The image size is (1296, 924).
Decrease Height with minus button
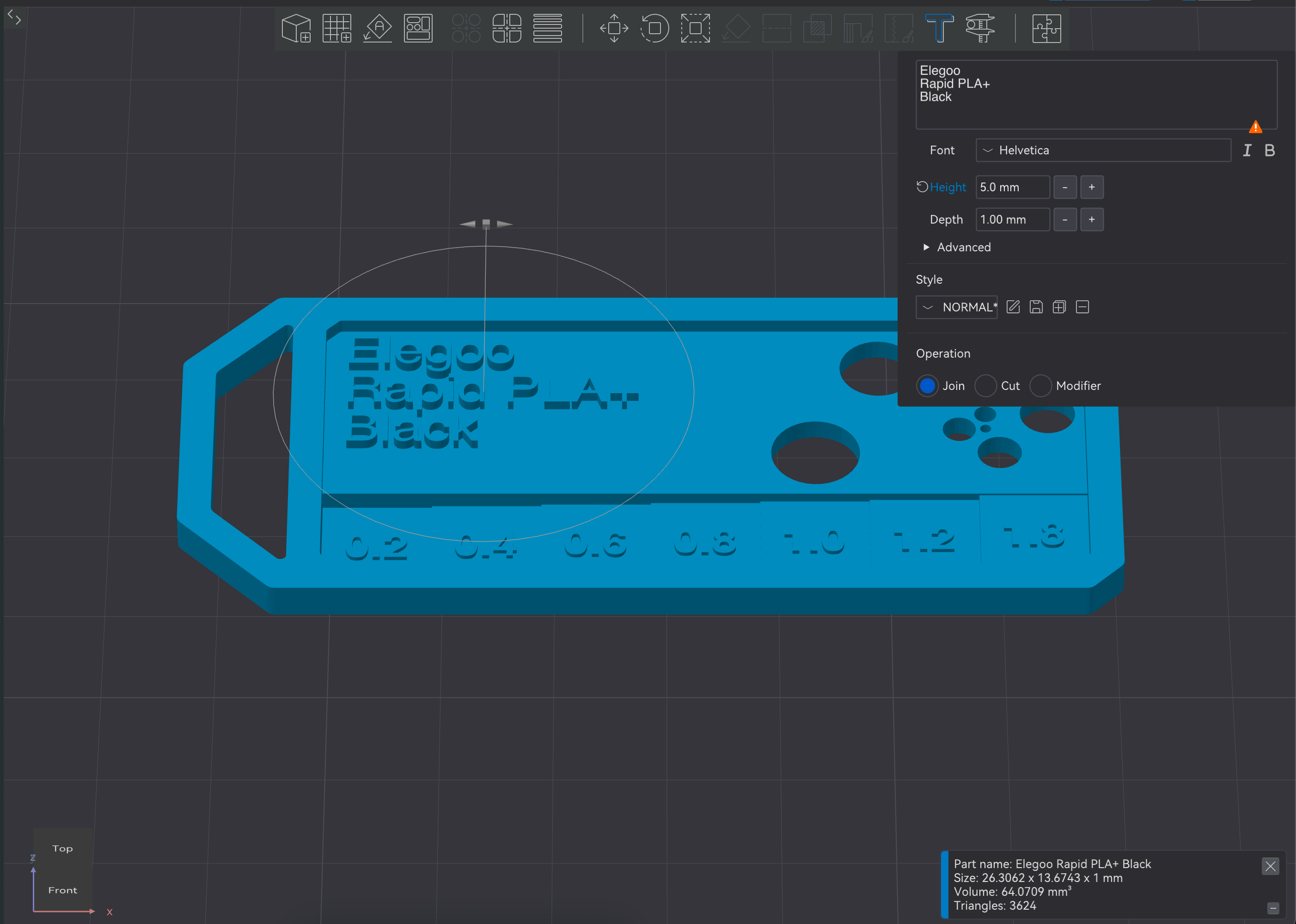coord(1065,187)
